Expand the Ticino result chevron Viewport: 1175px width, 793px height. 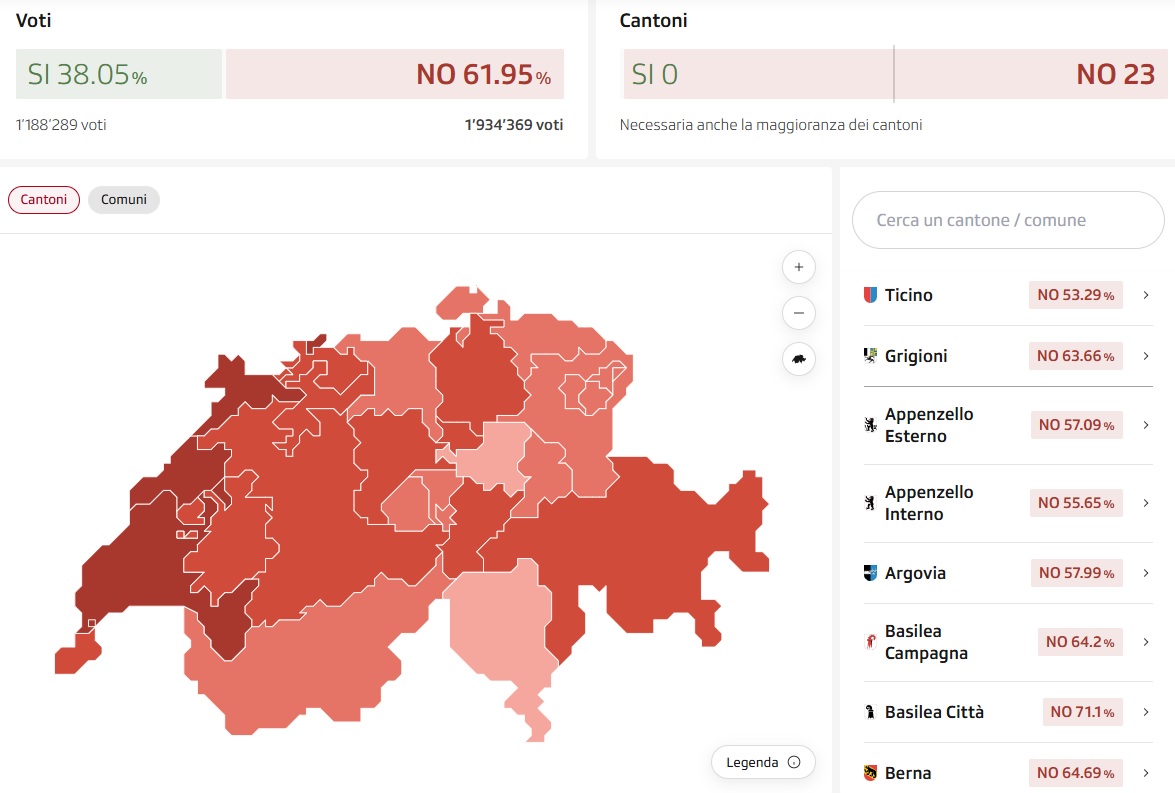1146,295
